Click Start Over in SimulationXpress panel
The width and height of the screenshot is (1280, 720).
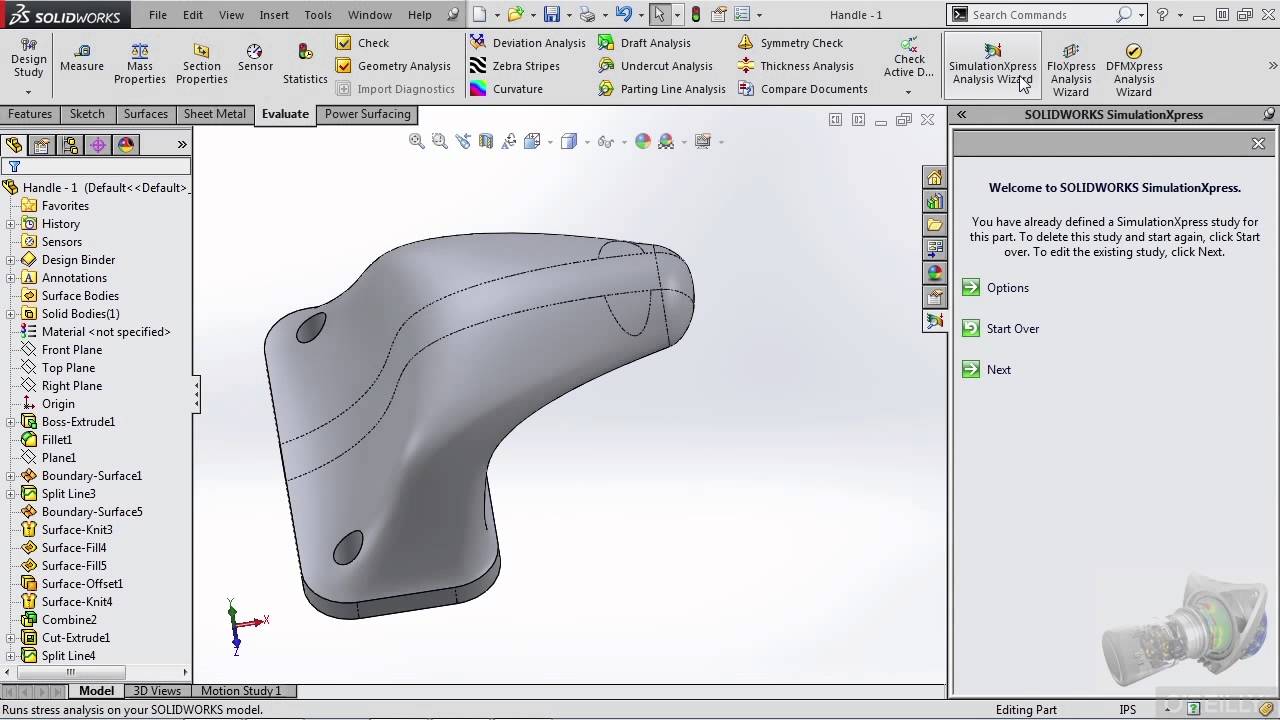click(1001, 329)
